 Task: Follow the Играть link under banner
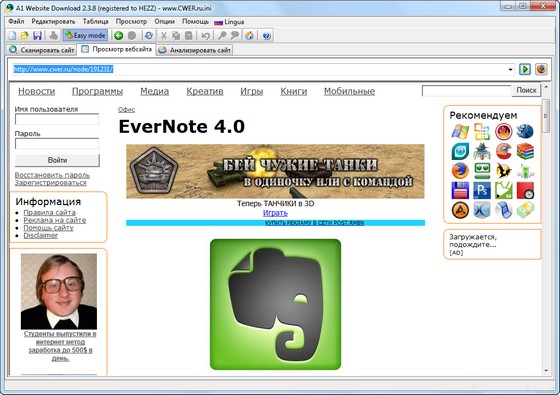click(x=275, y=213)
